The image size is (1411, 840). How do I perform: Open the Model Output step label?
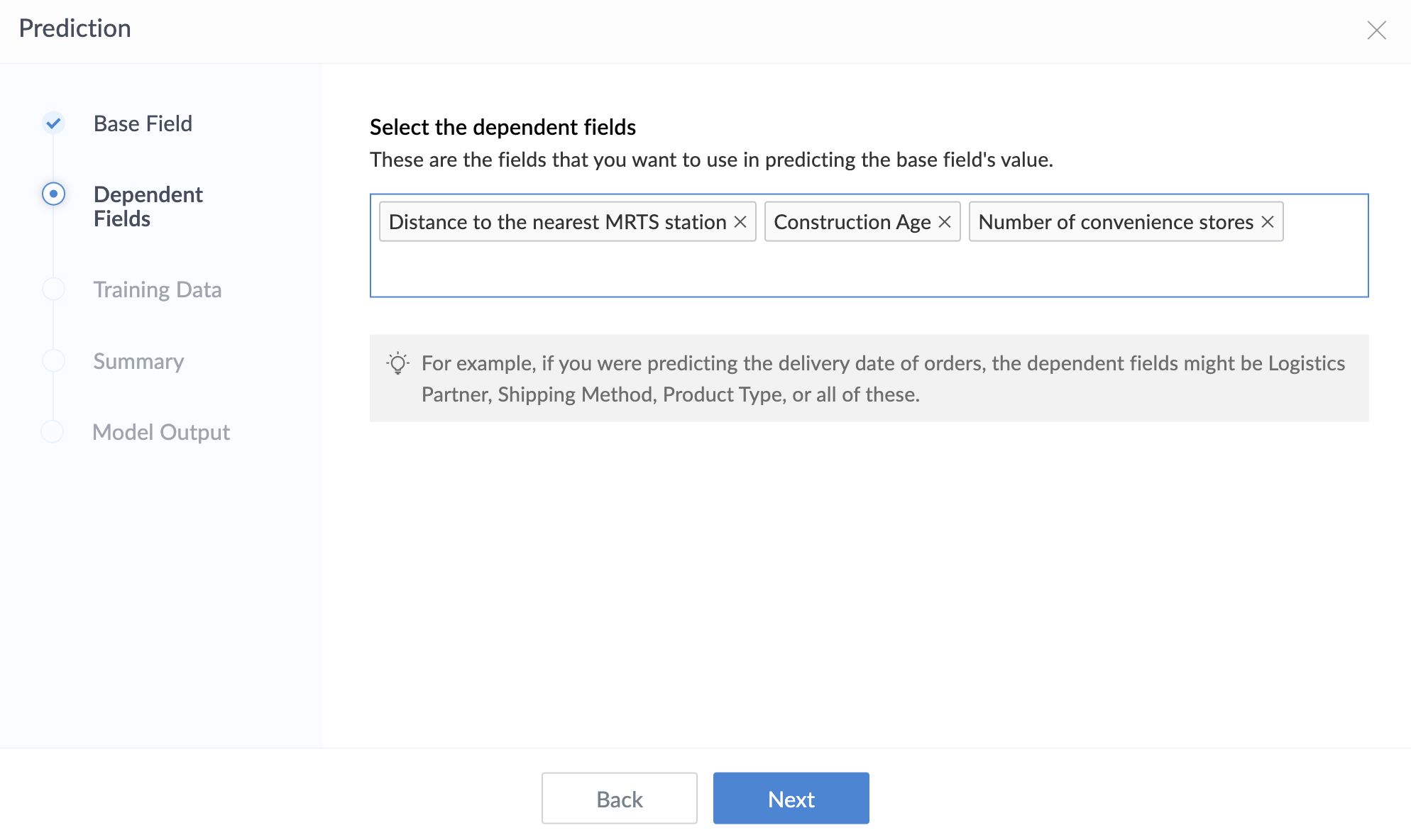click(161, 432)
